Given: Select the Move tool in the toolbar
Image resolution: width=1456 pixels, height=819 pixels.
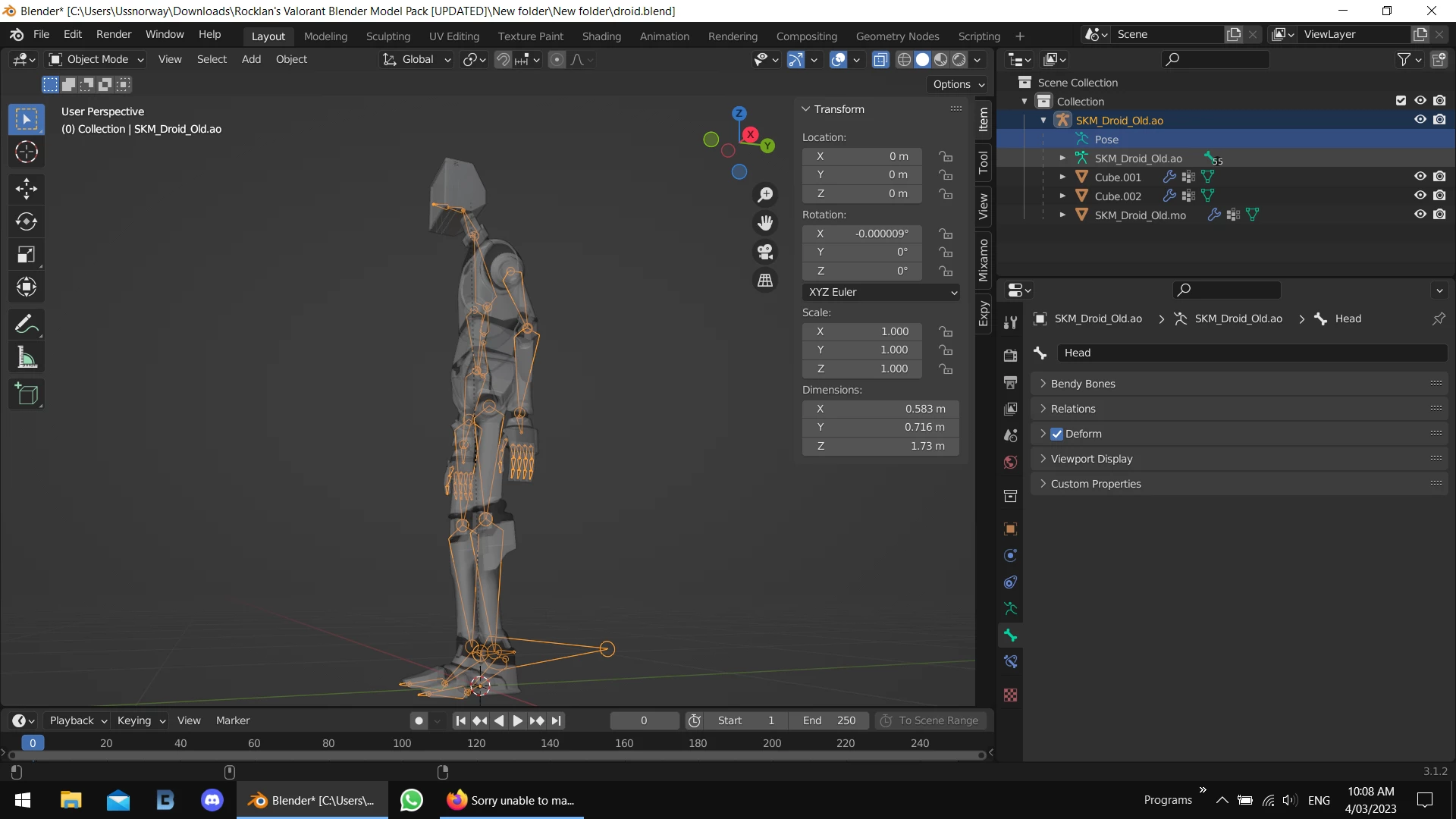Looking at the screenshot, I should 27,188.
